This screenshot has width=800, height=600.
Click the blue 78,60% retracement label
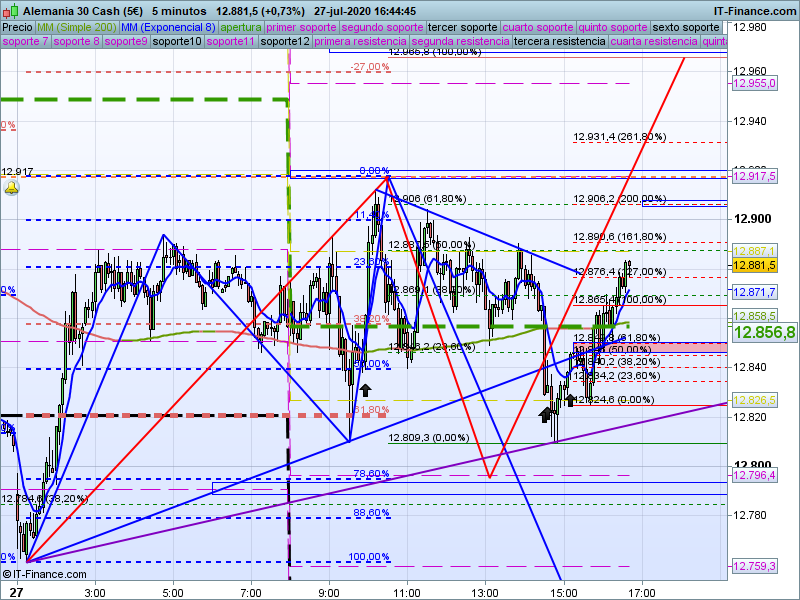tap(371, 473)
